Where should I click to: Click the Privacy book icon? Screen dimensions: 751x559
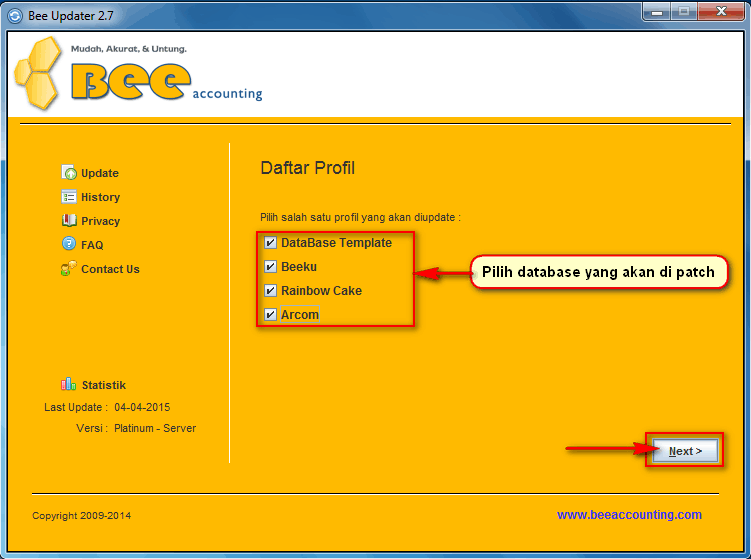pos(69,221)
